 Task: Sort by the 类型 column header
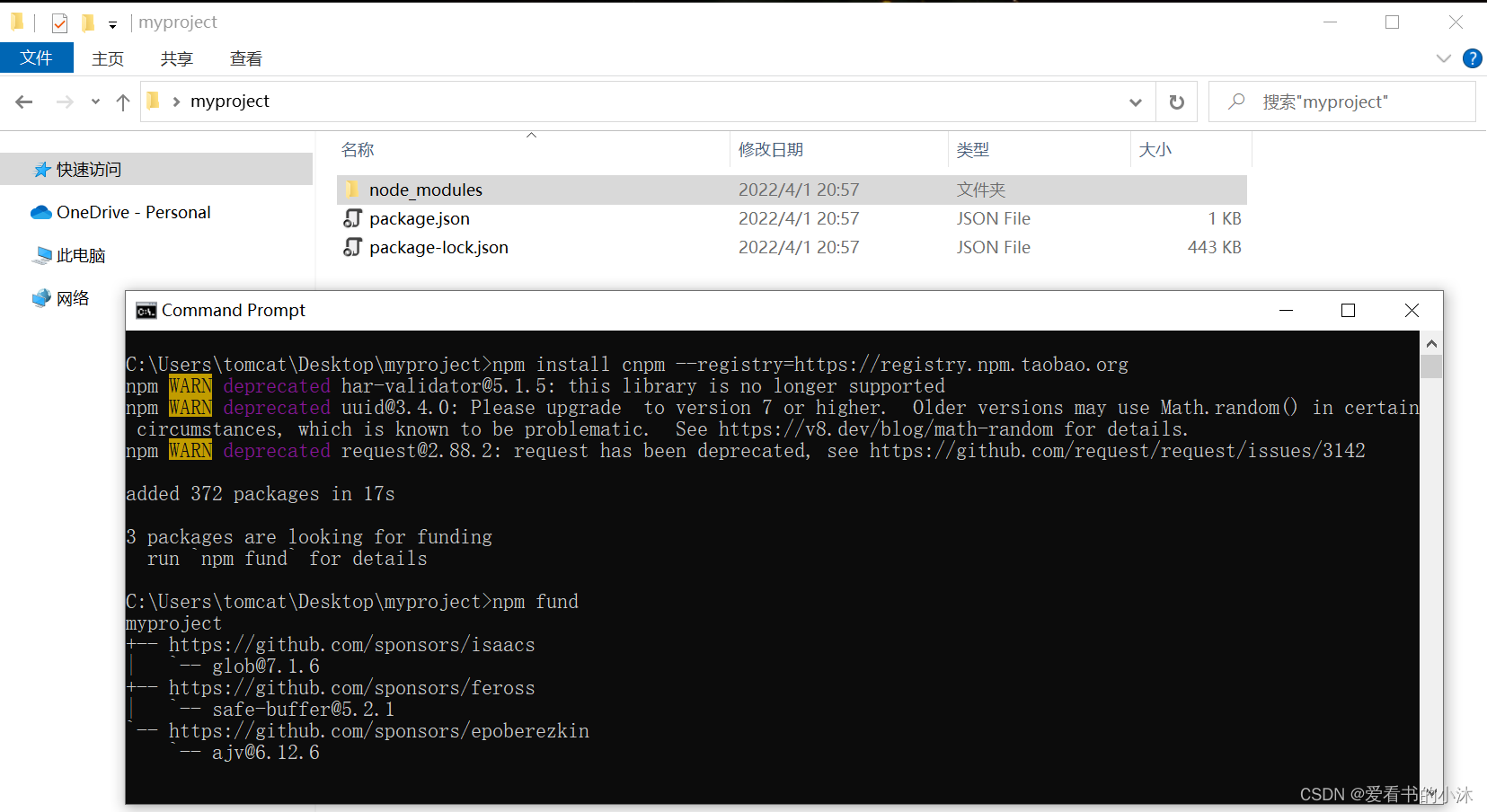point(973,150)
